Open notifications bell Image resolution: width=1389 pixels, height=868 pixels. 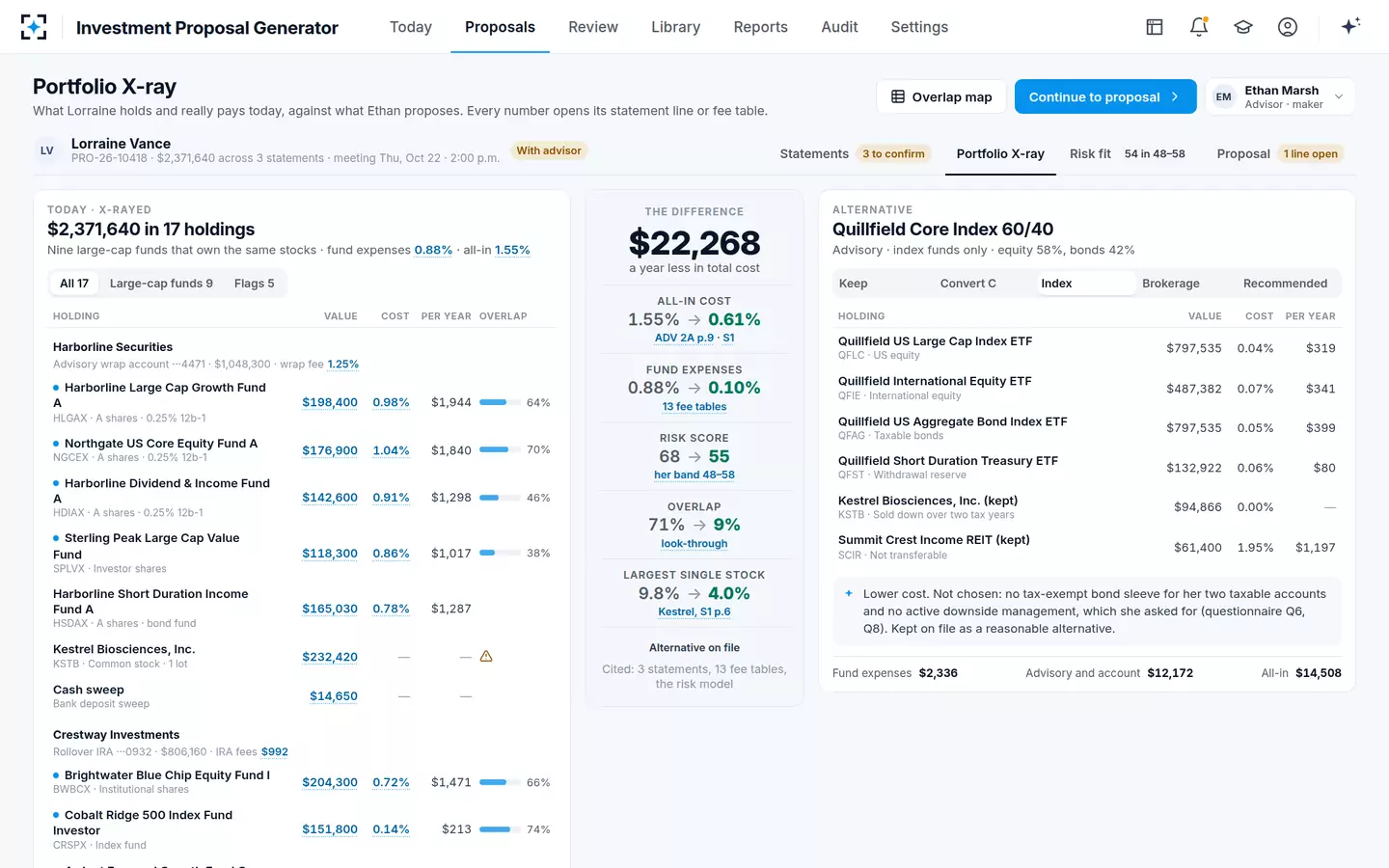pos(1199,27)
